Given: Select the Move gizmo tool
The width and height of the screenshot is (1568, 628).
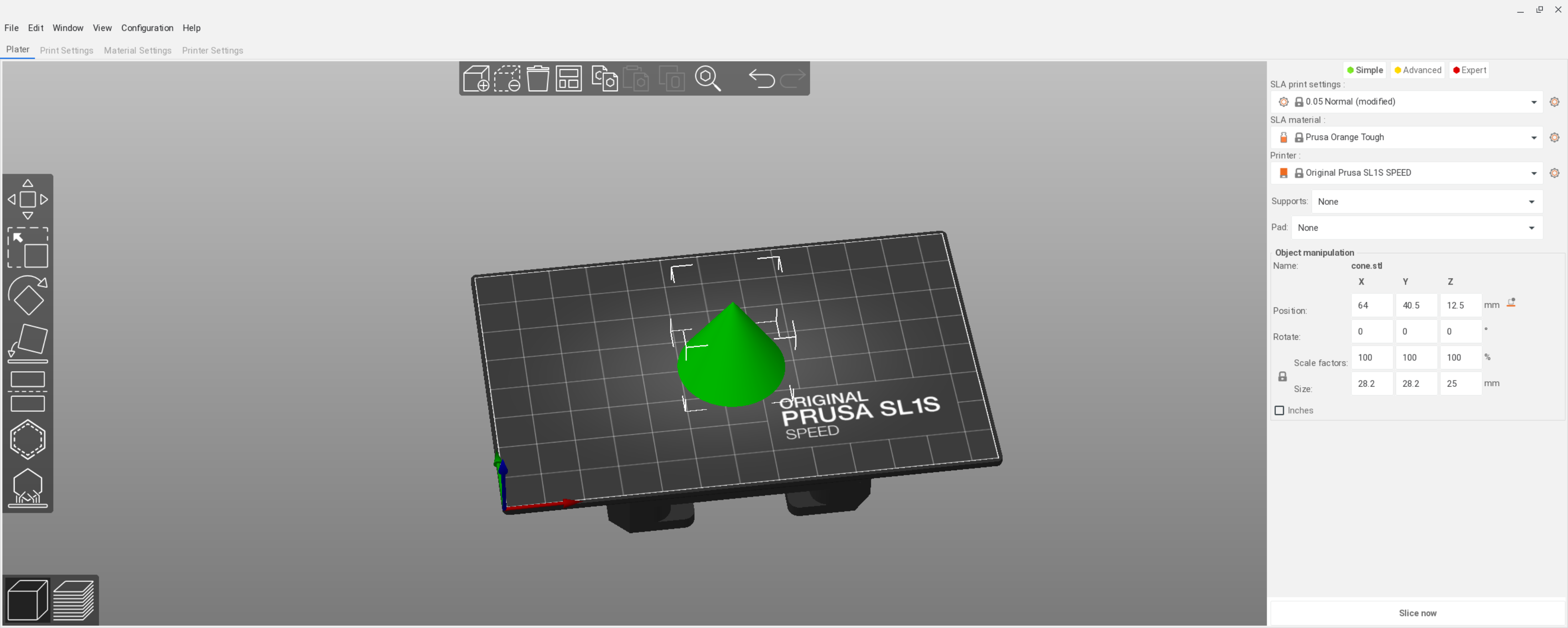Looking at the screenshot, I should pyautogui.click(x=28, y=199).
